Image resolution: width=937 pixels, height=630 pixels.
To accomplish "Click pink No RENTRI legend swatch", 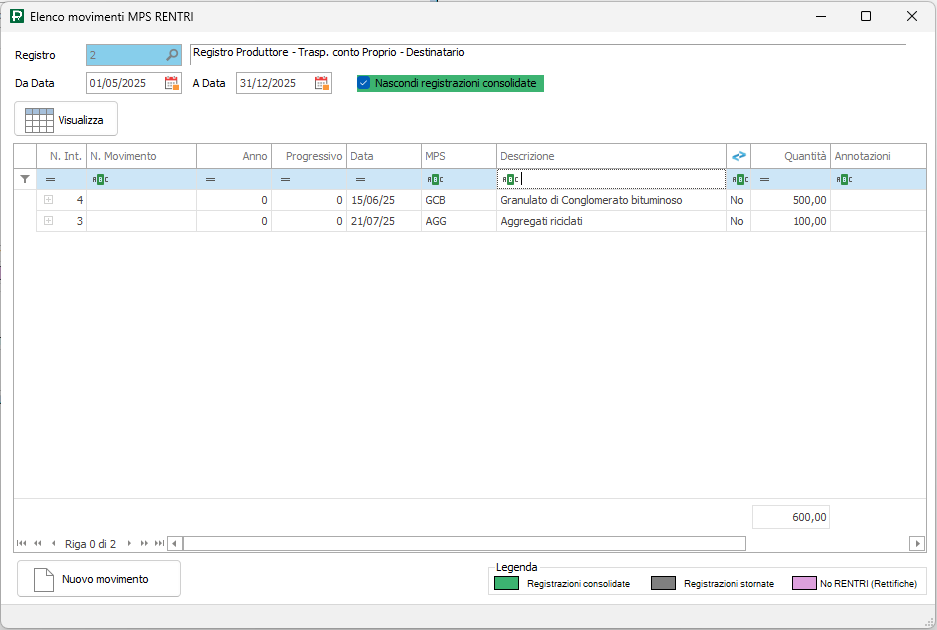I will (804, 583).
